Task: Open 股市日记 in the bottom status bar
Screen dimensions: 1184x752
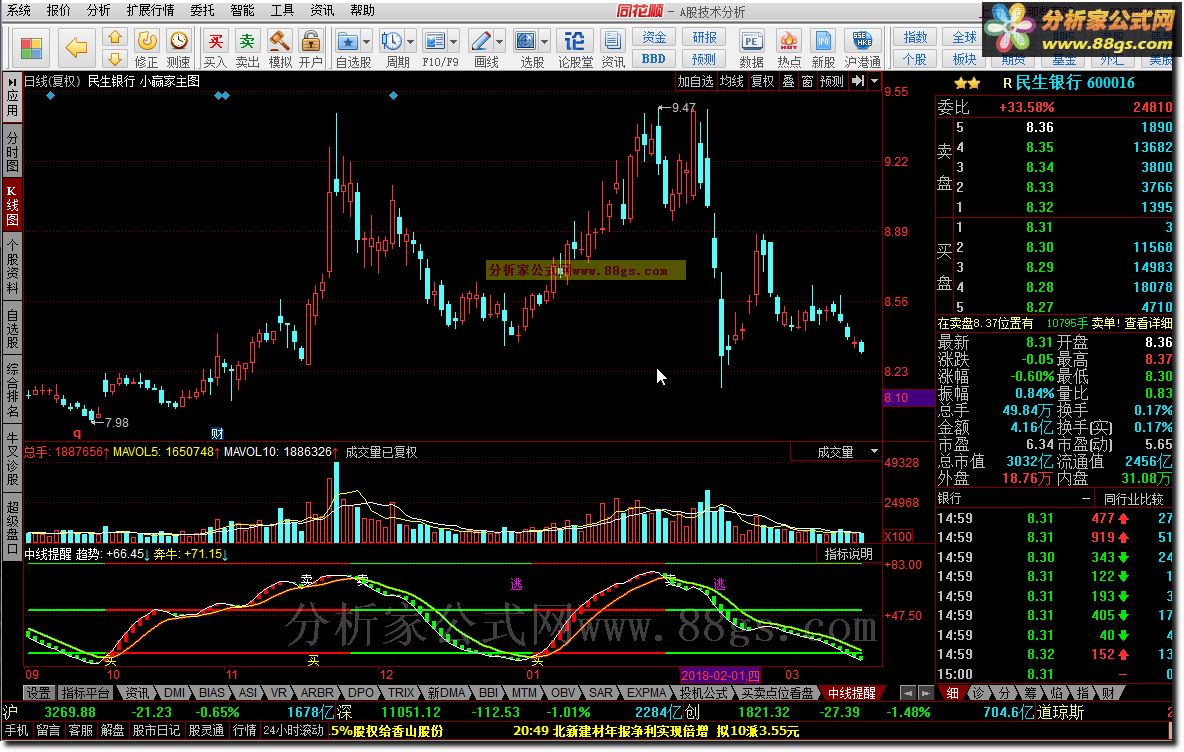Action: point(156,731)
